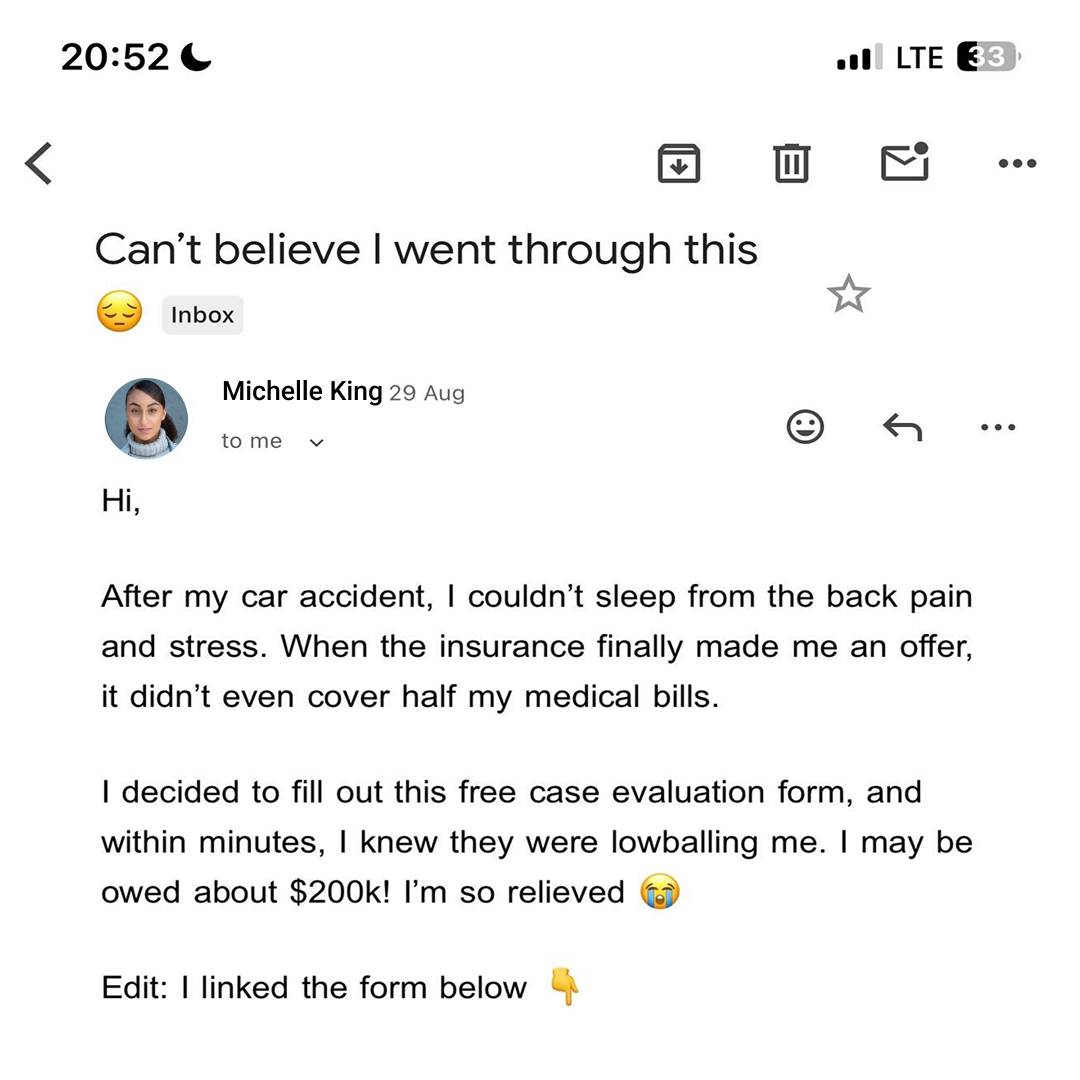
Task: Open the top toolbar more options menu
Action: pyautogui.click(x=1017, y=163)
